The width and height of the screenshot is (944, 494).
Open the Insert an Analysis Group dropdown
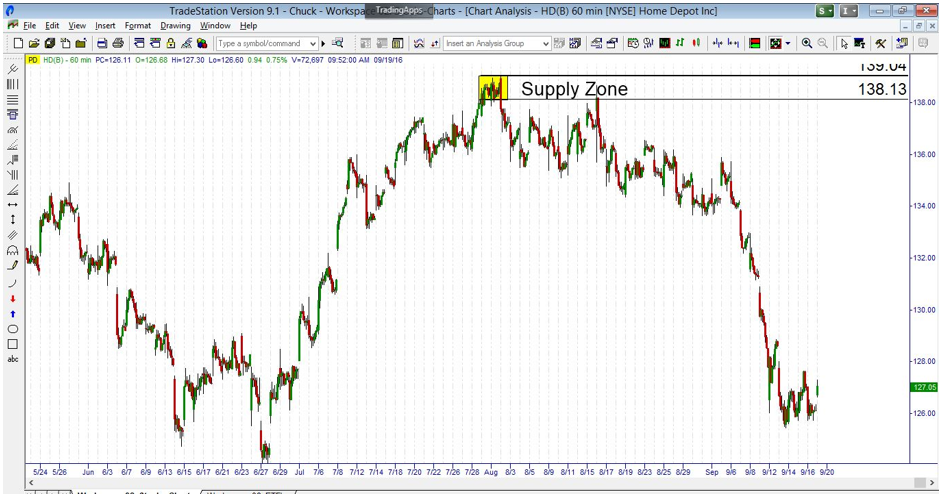click(545, 43)
